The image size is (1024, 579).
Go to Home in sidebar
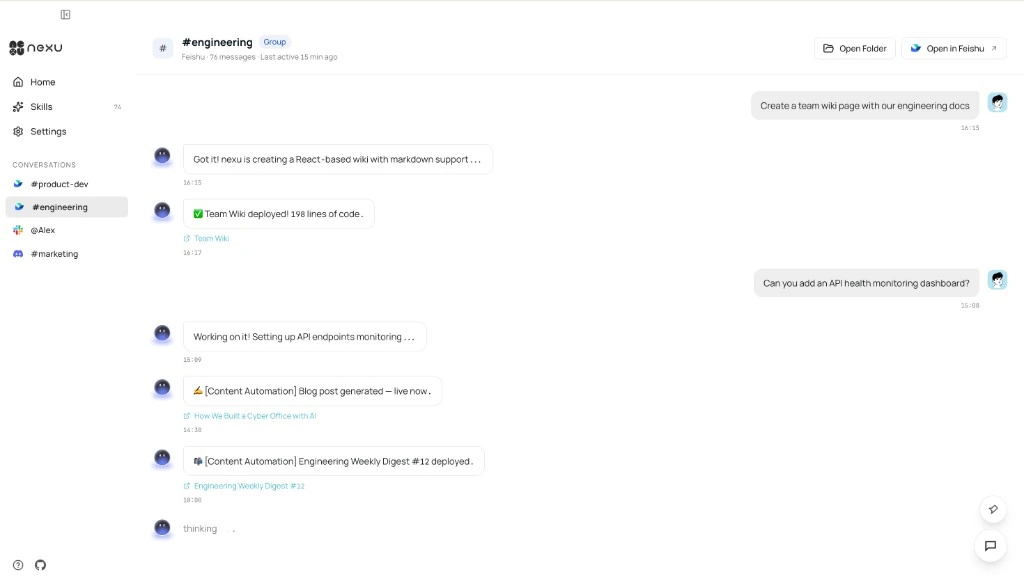tap(42, 82)
